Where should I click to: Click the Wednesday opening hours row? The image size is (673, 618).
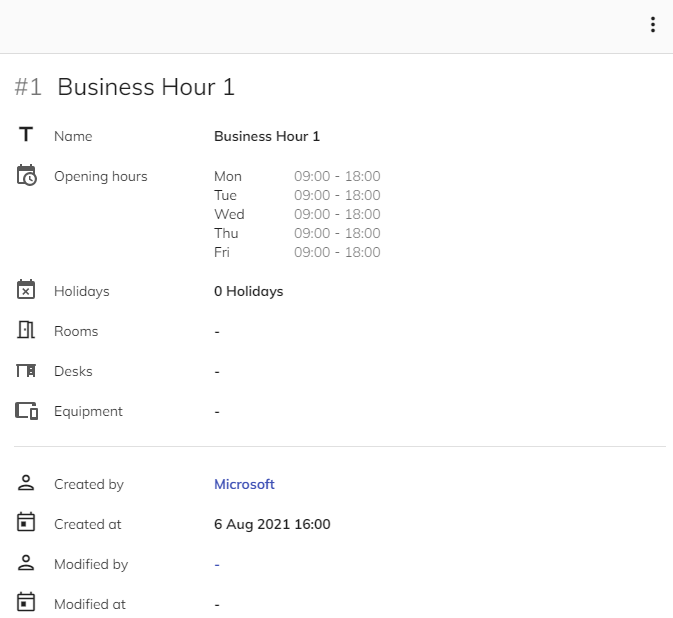point(296,214)
